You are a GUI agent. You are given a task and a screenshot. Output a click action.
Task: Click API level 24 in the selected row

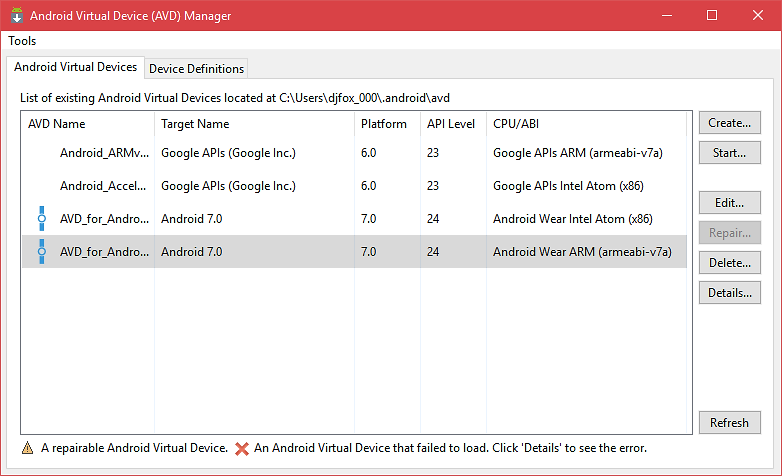click(432, 251)
